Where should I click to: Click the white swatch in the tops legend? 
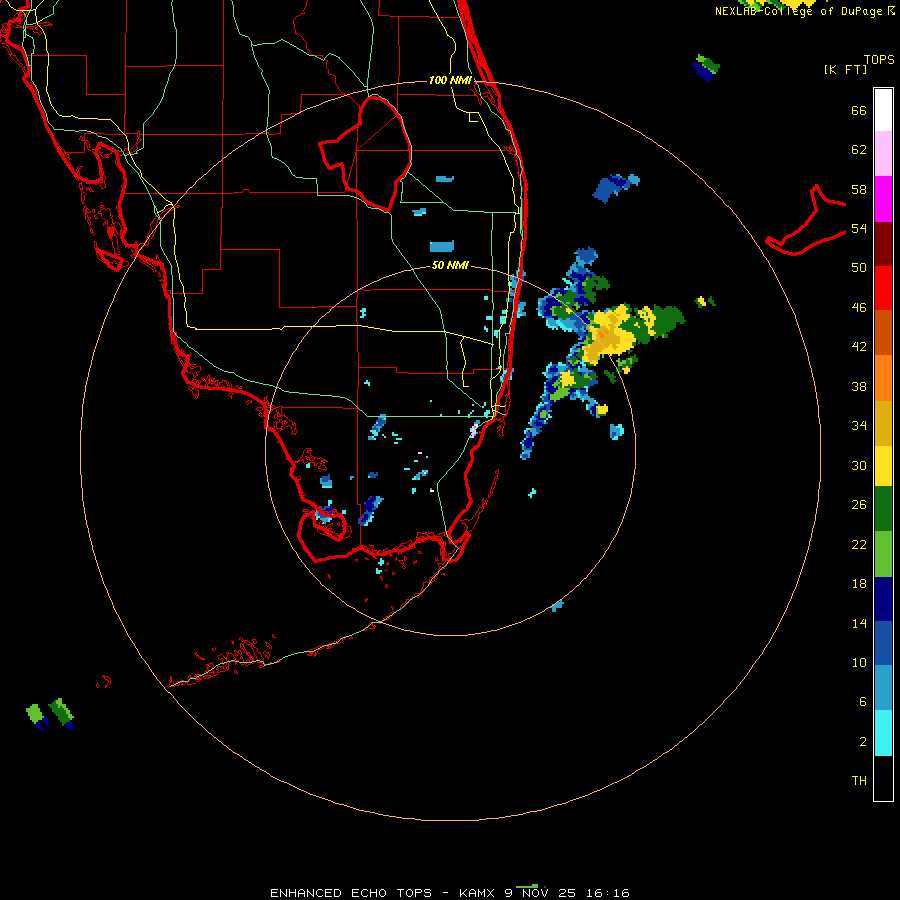click(x=883, y=110)
